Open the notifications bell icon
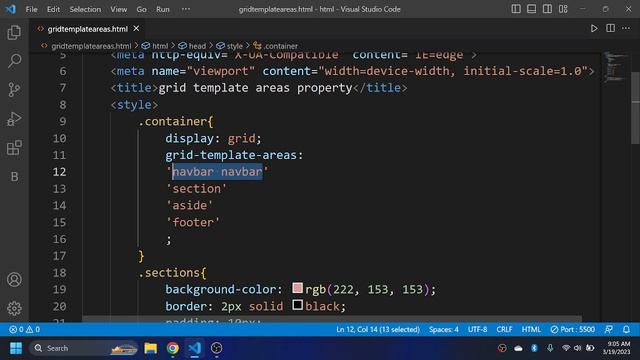Viewport: 640px width, 360px height. tap(626, 329)
